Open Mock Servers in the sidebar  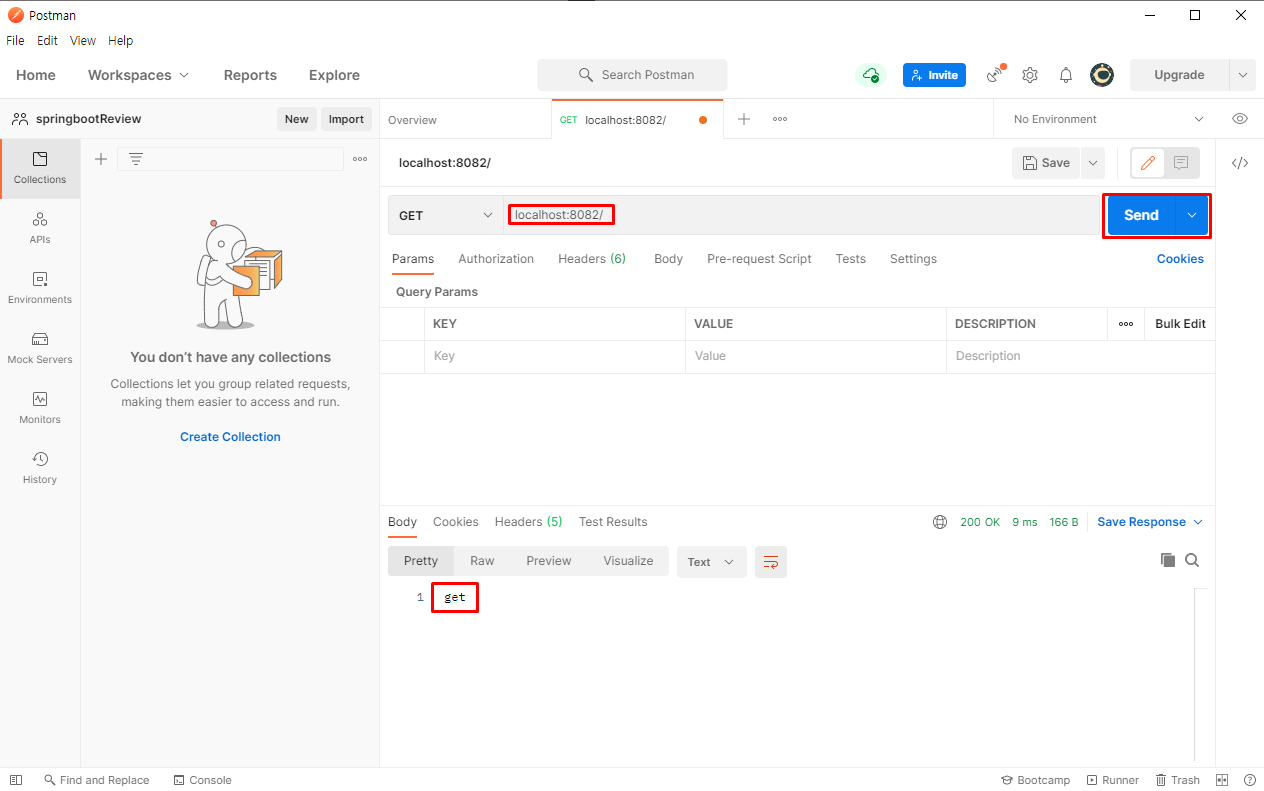[x=40, y=348]
